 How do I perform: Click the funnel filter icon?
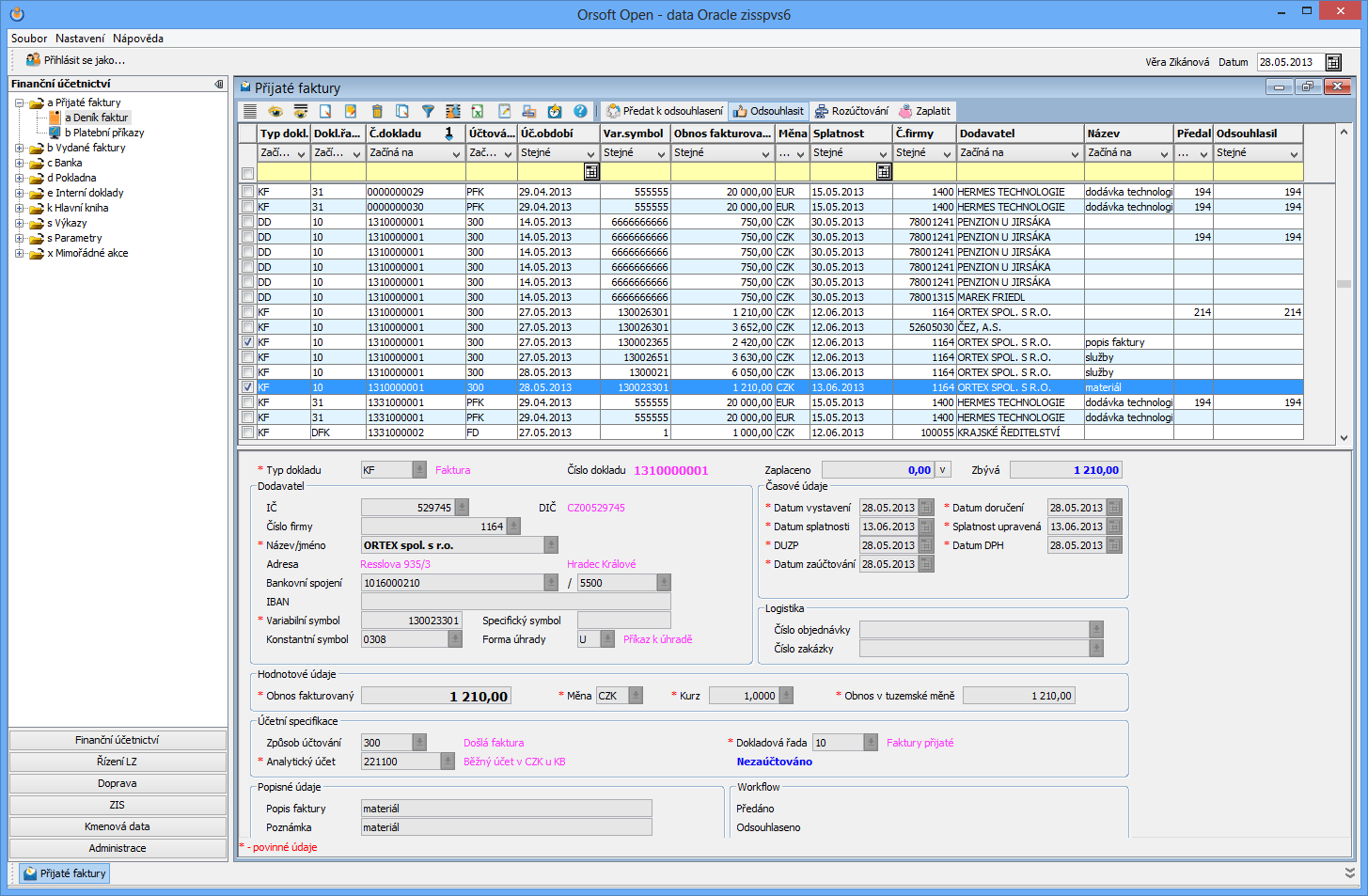(x=428, y=111)
